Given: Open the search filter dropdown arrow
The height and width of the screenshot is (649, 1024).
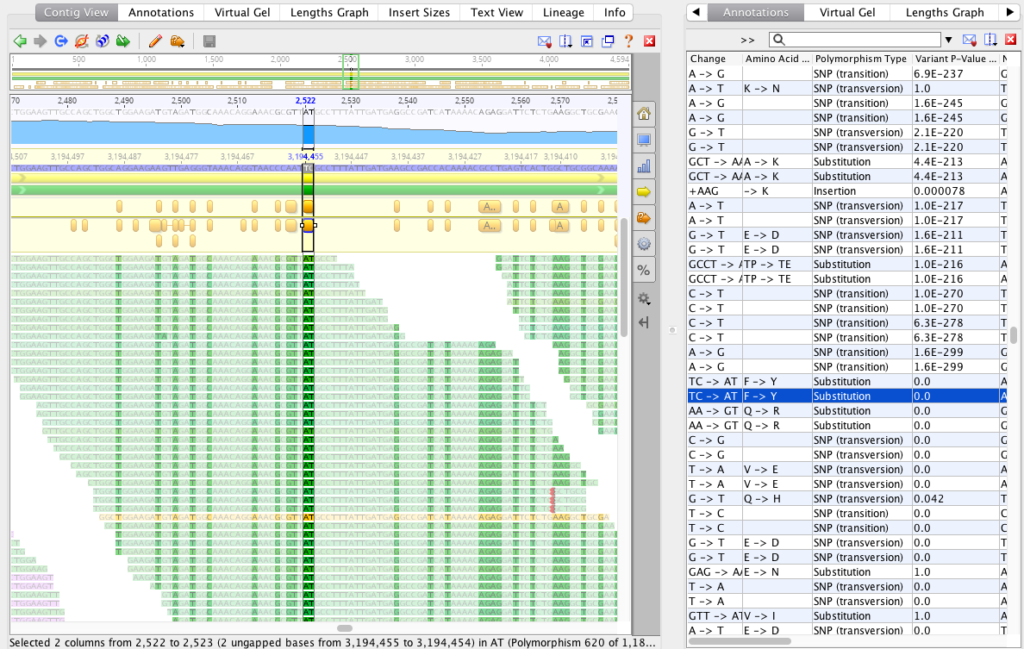Looking at the screenshot, I should [948, 39].
